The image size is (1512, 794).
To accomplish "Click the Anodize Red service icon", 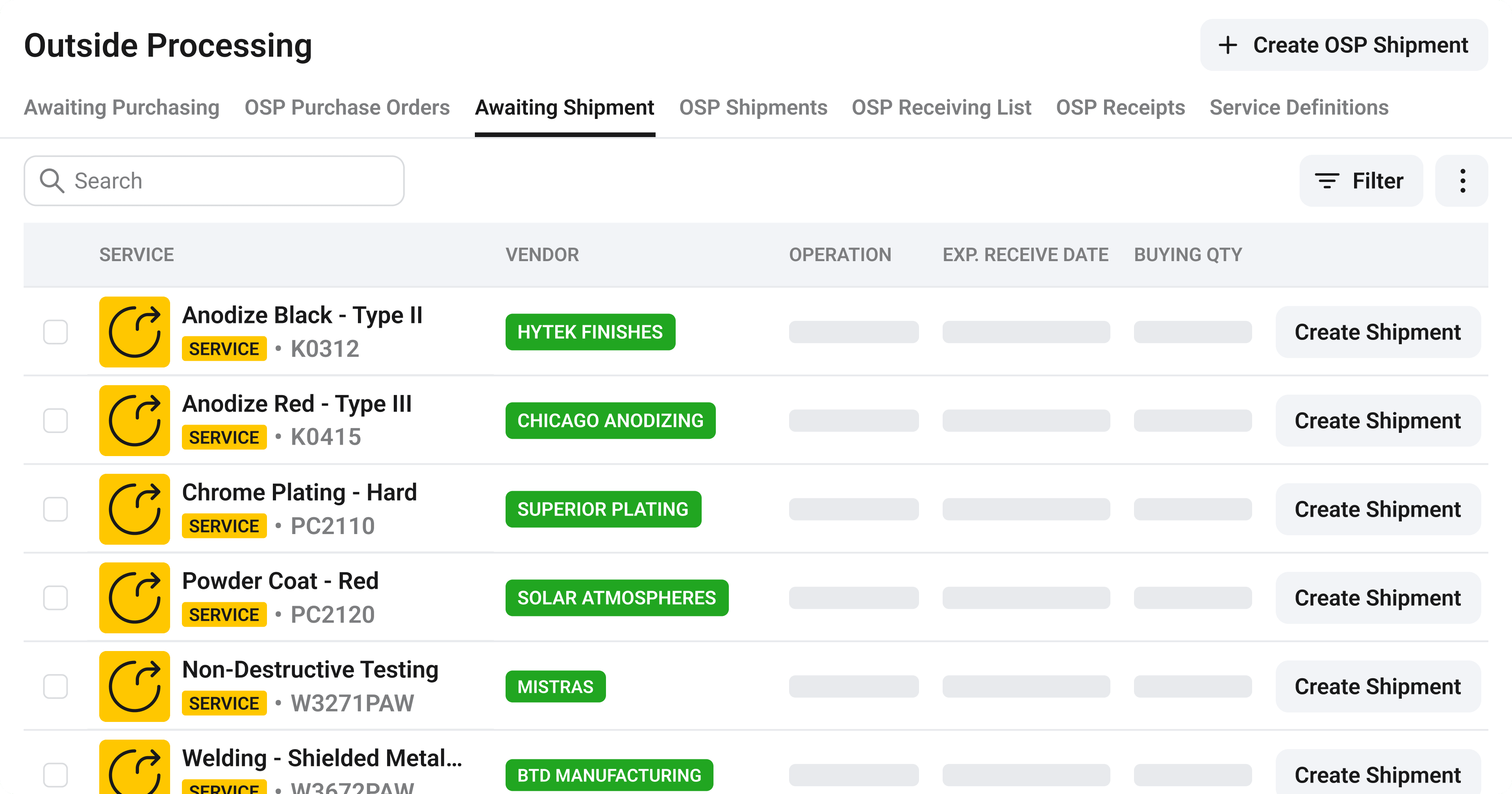I will 134,421.
